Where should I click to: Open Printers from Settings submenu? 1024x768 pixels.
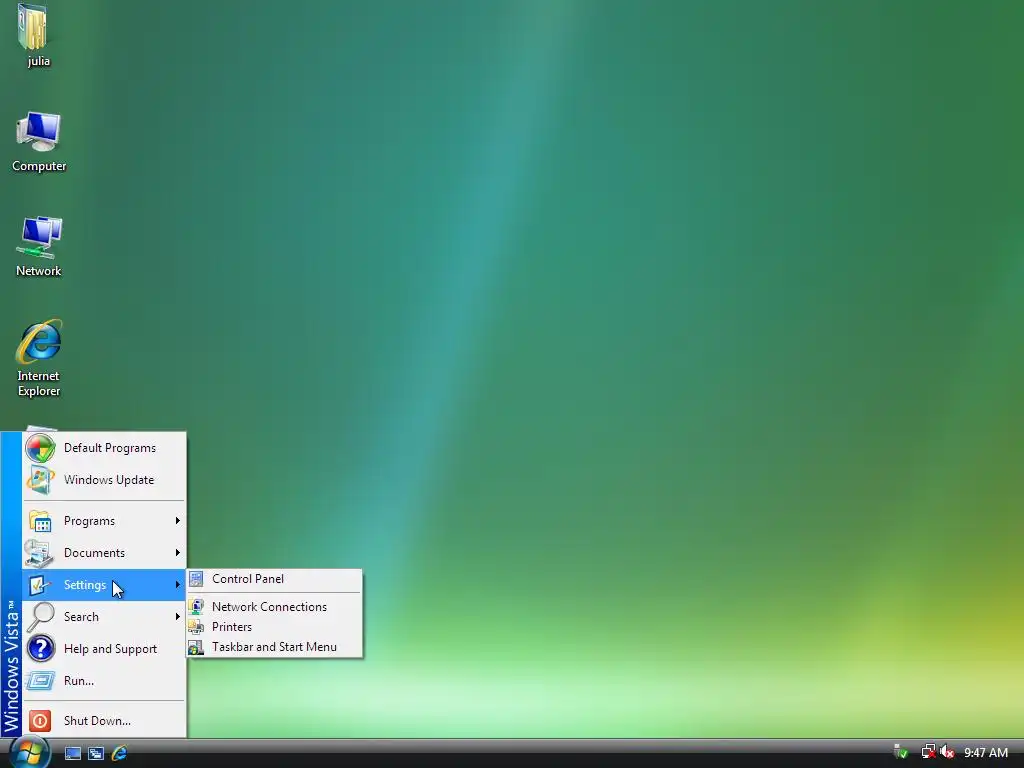point(274,627)
